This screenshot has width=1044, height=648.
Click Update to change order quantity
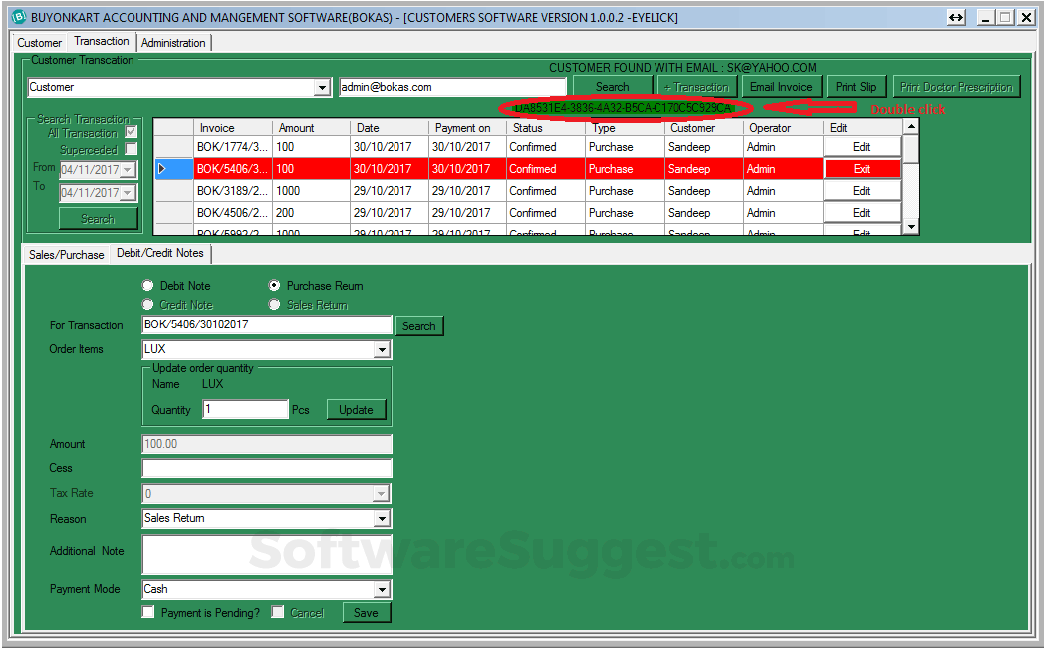pyautogui.click(x=356, y=410)
